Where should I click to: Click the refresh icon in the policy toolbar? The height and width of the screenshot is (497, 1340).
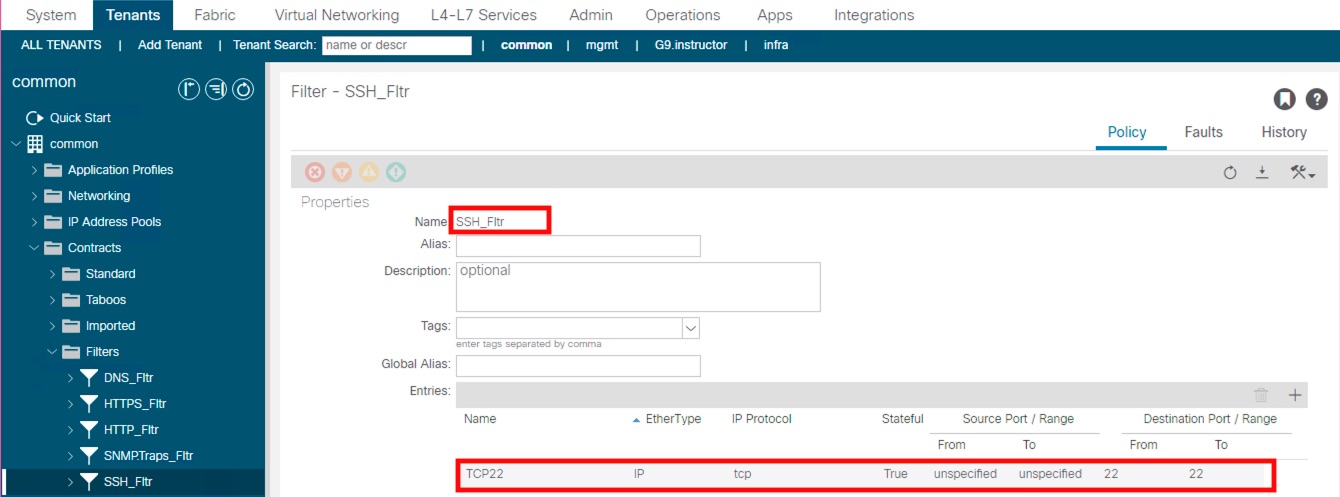point(1230,173)
